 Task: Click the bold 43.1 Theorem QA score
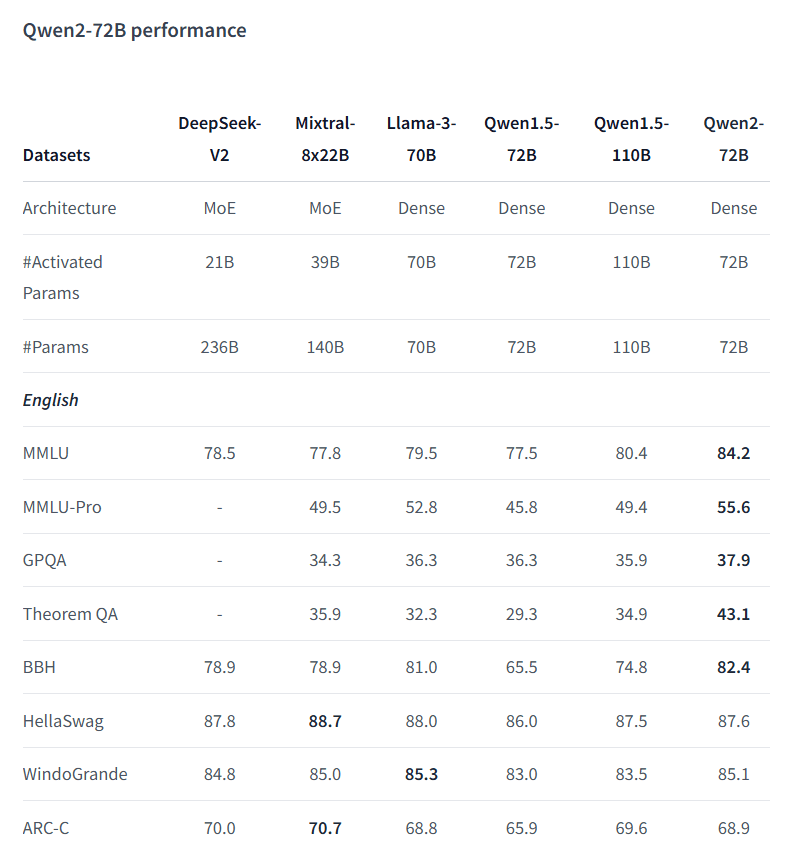733,614
